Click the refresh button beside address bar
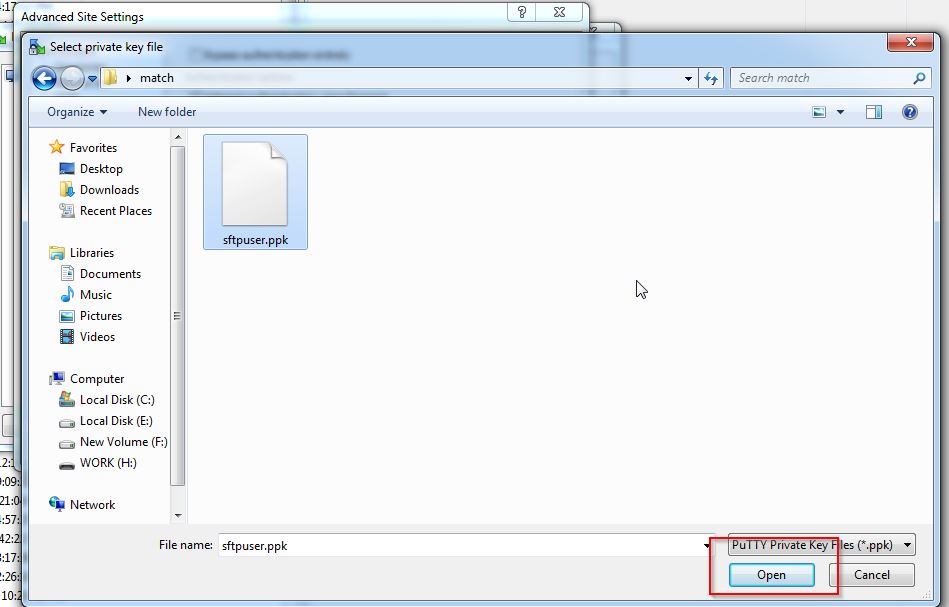Screen dimensions: 949x607 pos(711,78)
